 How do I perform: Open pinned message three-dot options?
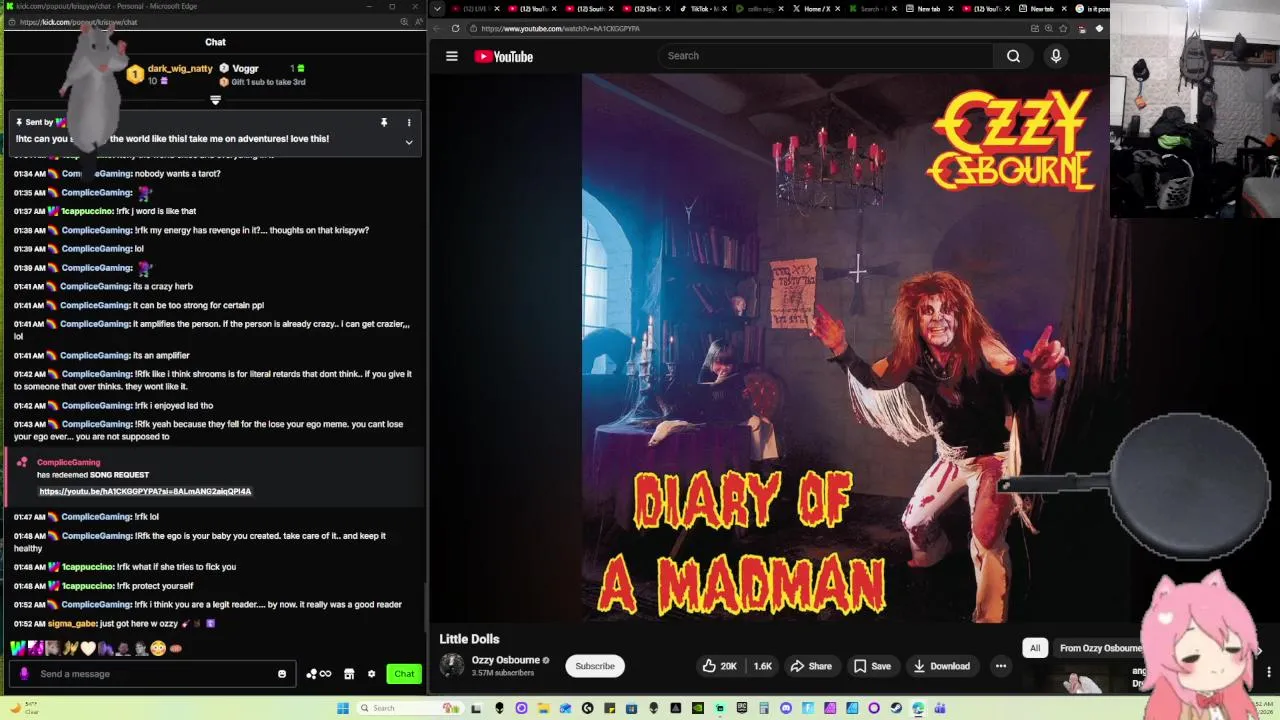point(408,122)
